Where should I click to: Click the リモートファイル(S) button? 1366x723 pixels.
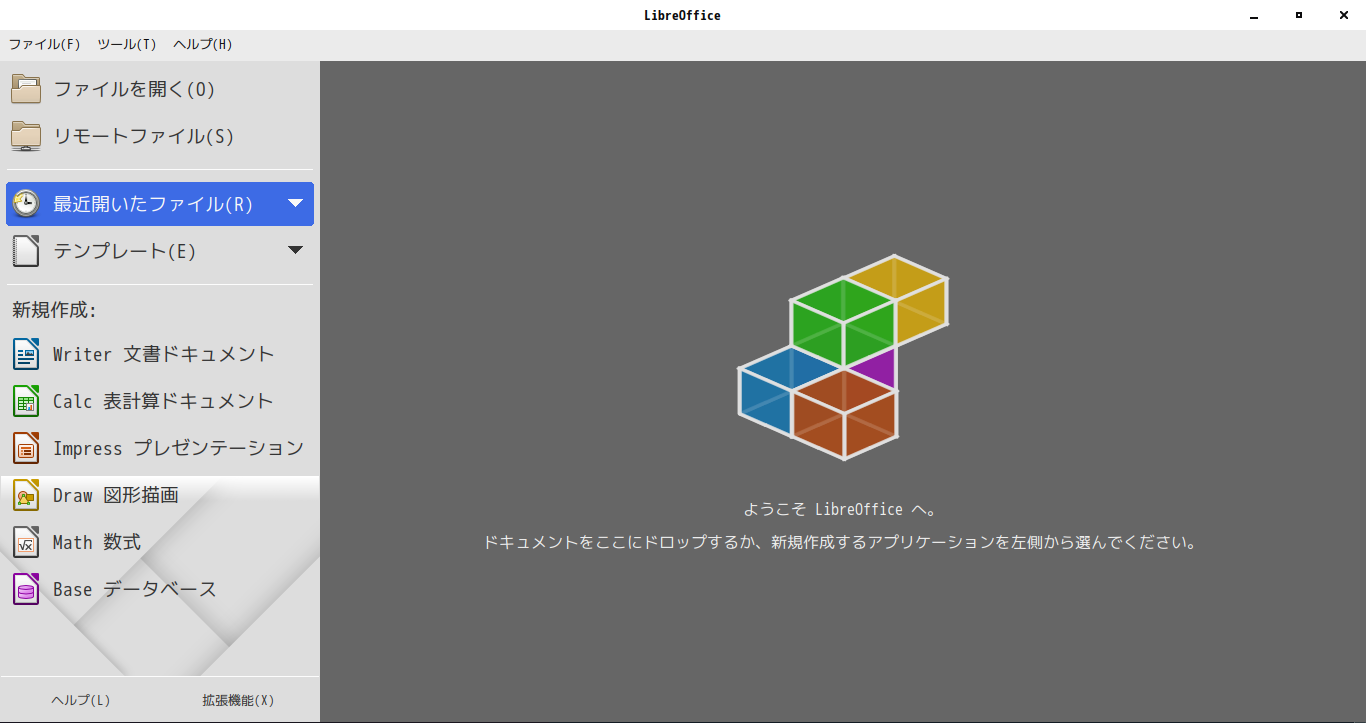[x=160, y=136]
